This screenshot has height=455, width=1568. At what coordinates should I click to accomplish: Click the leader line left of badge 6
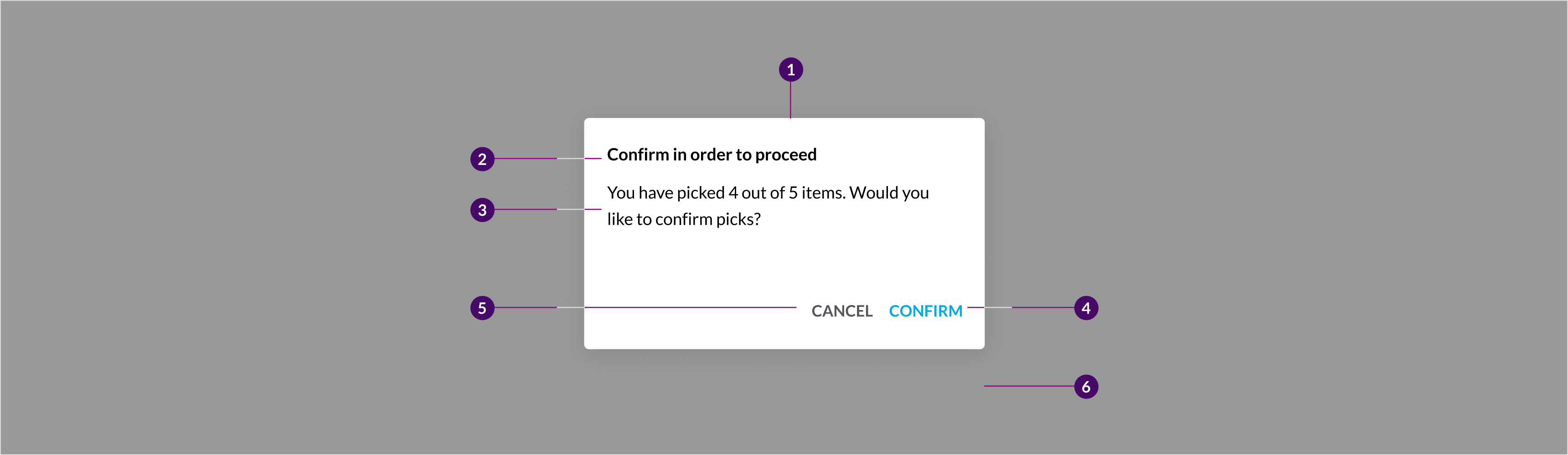[1029, 386]
